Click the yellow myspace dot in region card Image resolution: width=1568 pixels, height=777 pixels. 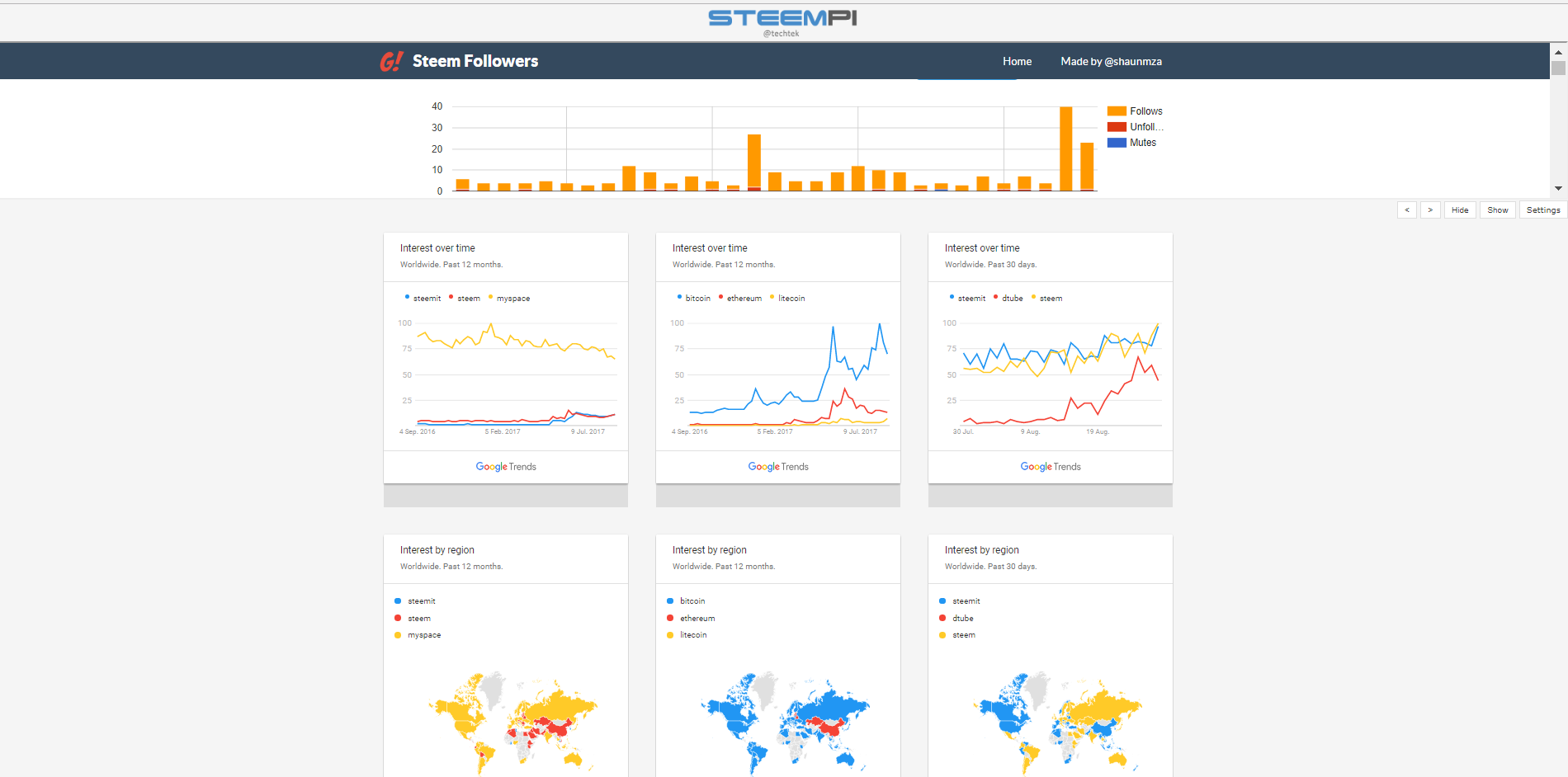tap(398, 635)
